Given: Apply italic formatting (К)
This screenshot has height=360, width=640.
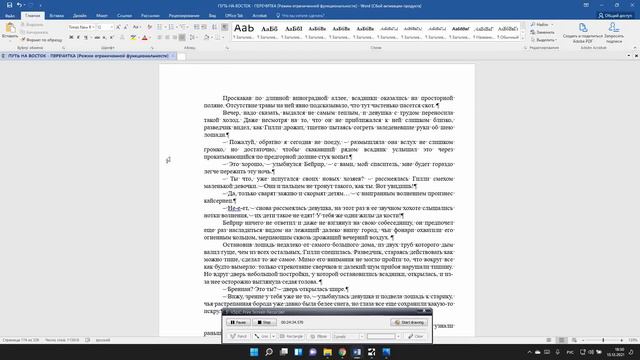Looking at the screenshot, I should 78,38.
